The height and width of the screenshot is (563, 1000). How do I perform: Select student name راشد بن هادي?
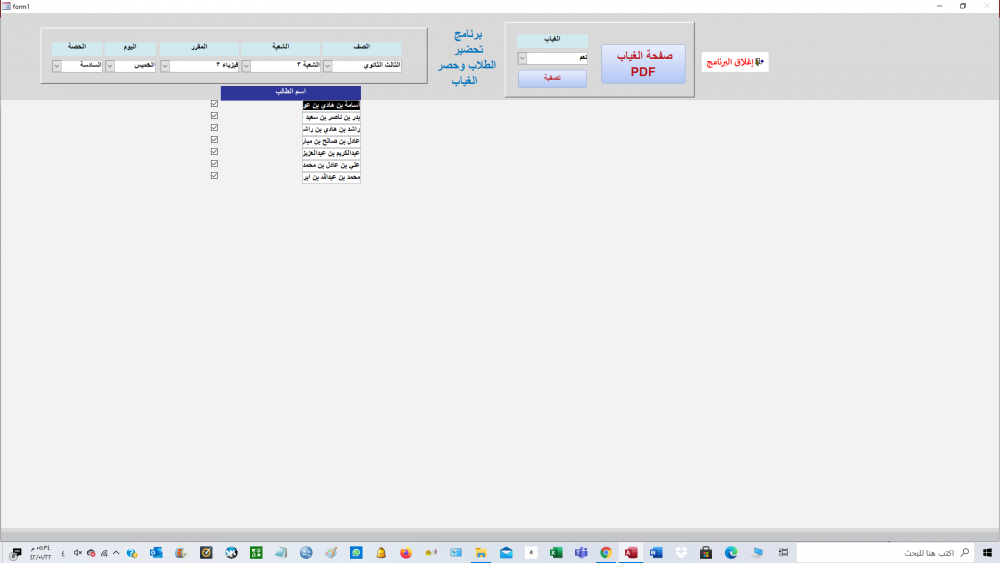click(332, 129)
